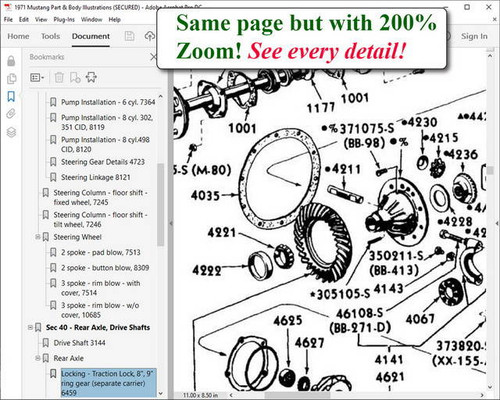Open bookmark Steering Linkage 8121
The image size is (500, 400).
pos(96,177)
